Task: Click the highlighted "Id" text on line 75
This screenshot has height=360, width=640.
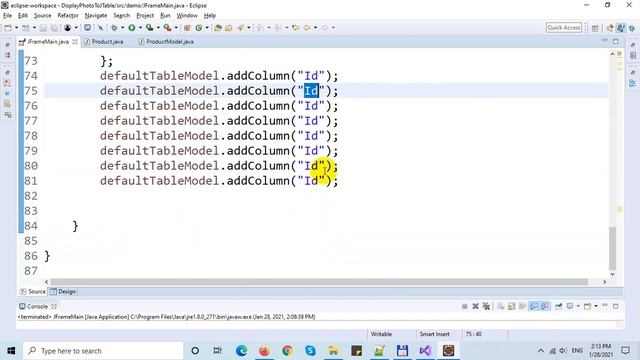Action: pos(311,91)
